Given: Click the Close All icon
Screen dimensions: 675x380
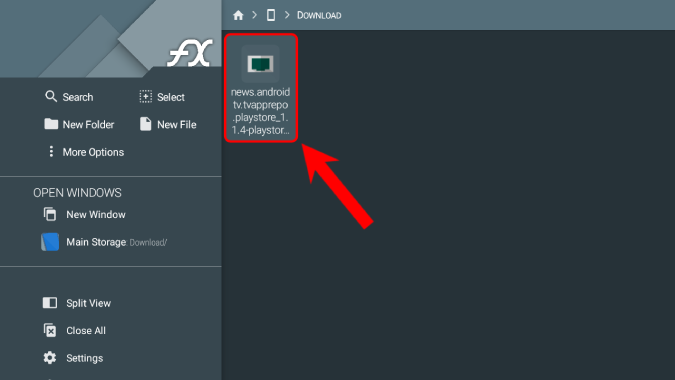Looking at the screenshot, I should 50,330.
